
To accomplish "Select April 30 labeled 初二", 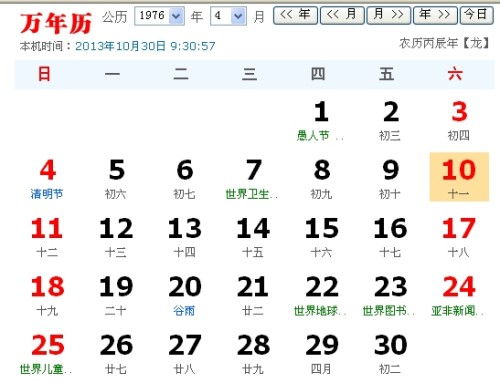I will pyautogui.click(x=390, y=354).
